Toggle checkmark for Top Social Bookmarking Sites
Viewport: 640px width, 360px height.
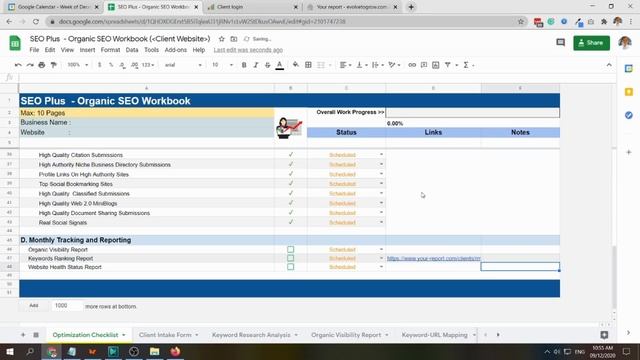291,184
